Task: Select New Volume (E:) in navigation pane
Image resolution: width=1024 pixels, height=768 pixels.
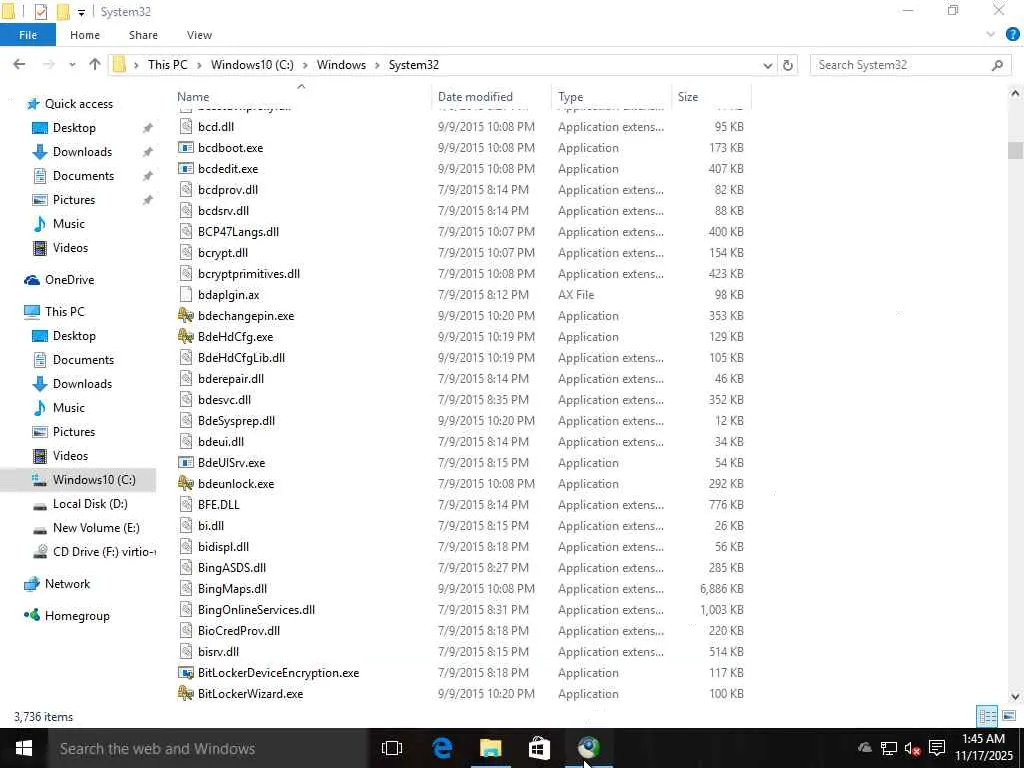Action: (96, 528)
